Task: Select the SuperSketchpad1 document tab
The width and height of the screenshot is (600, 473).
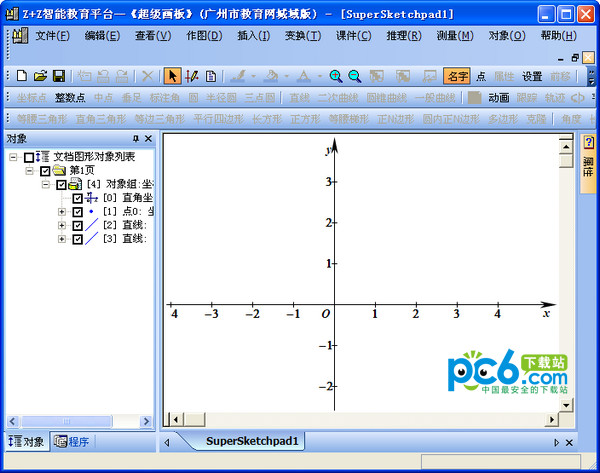Action: coord(252,441)
